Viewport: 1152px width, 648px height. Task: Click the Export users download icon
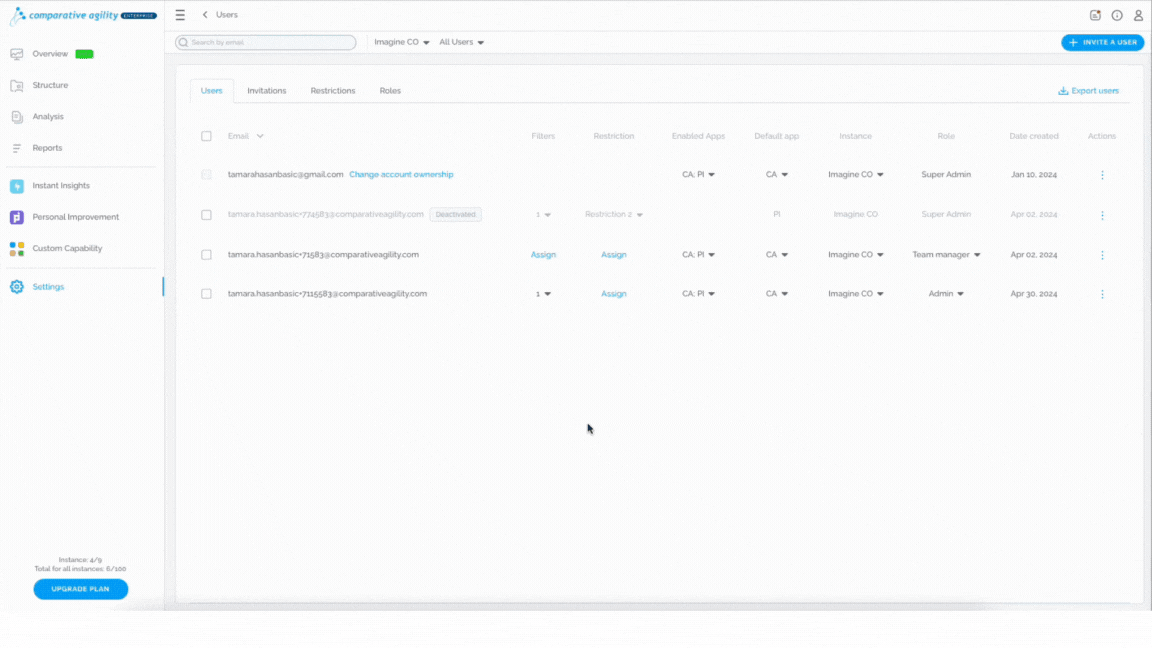click(x=1063, y=91)
